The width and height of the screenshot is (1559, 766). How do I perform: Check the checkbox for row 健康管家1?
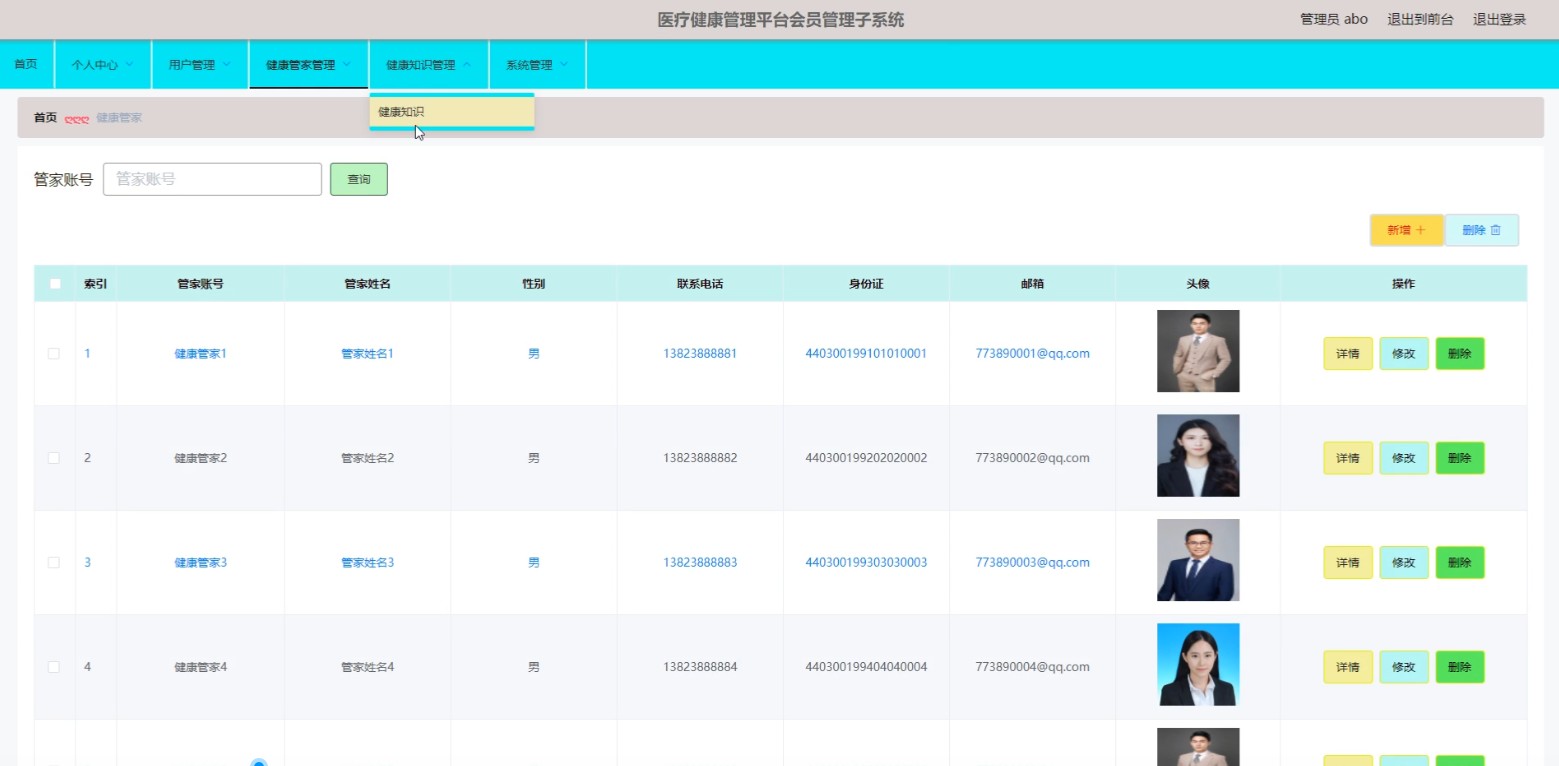(x=54, y=354)
